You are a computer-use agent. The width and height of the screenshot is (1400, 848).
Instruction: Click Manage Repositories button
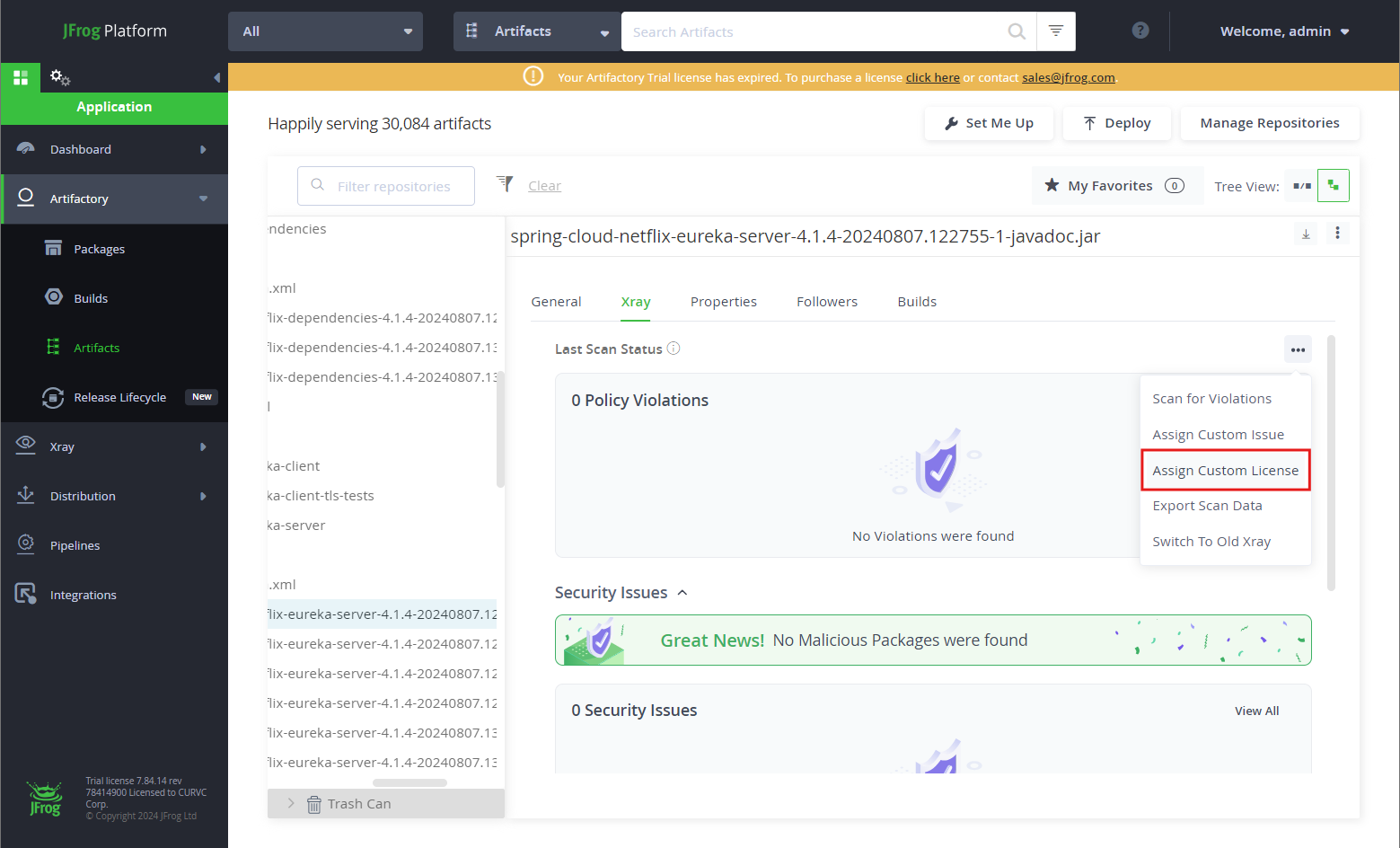1270,123
